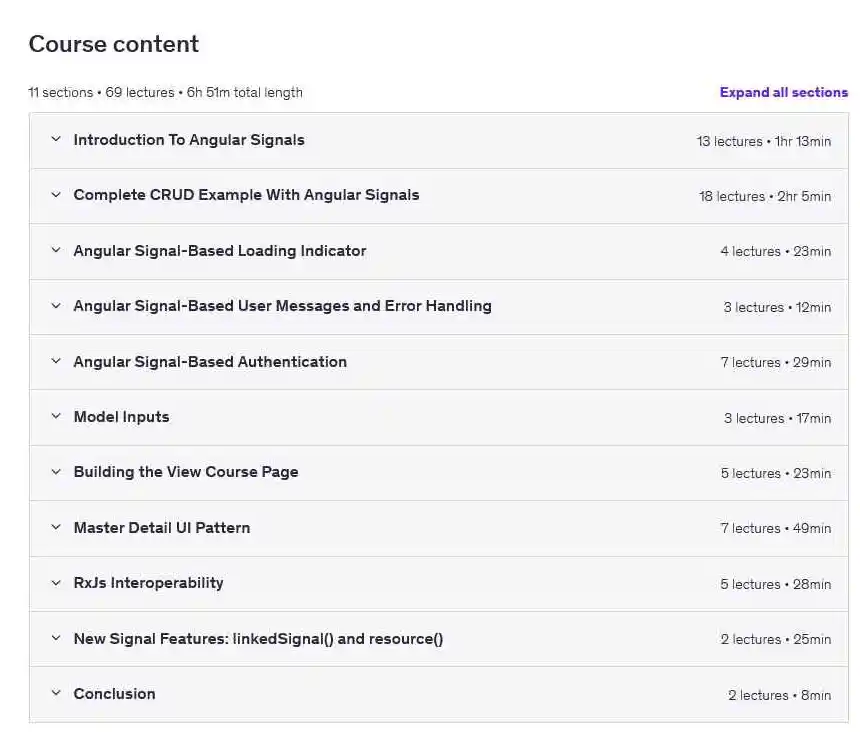Select Model Inputs section title

pyautogui.click(x=121, y=417)
